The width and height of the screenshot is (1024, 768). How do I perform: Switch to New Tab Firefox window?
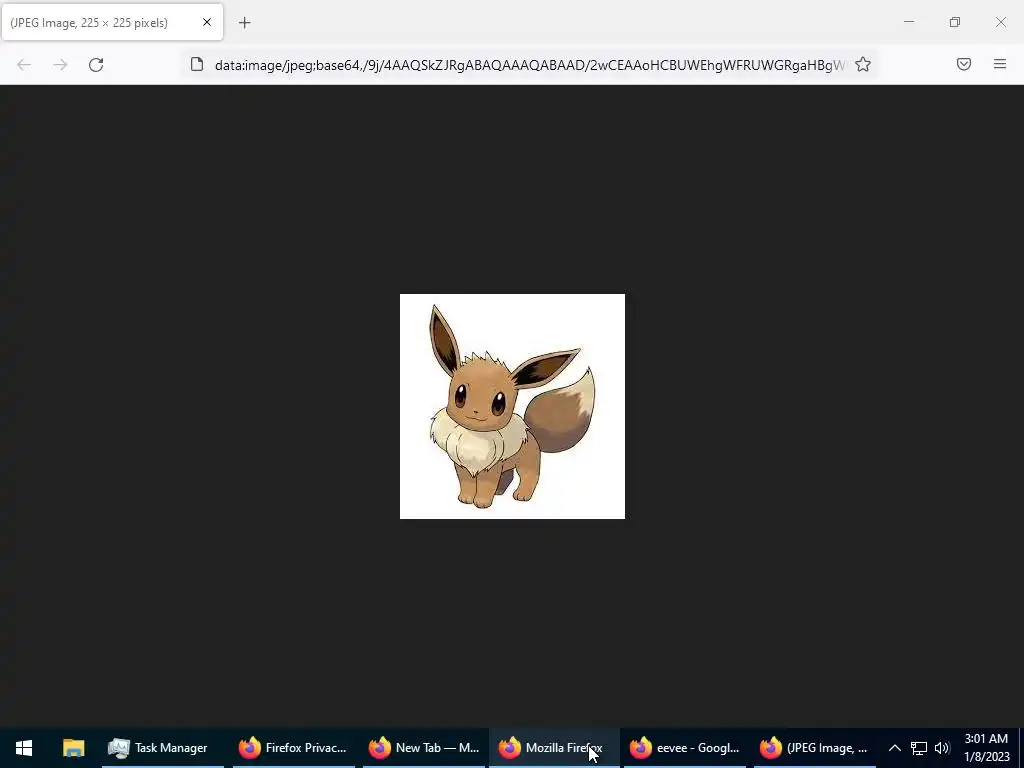click(423, 748)
